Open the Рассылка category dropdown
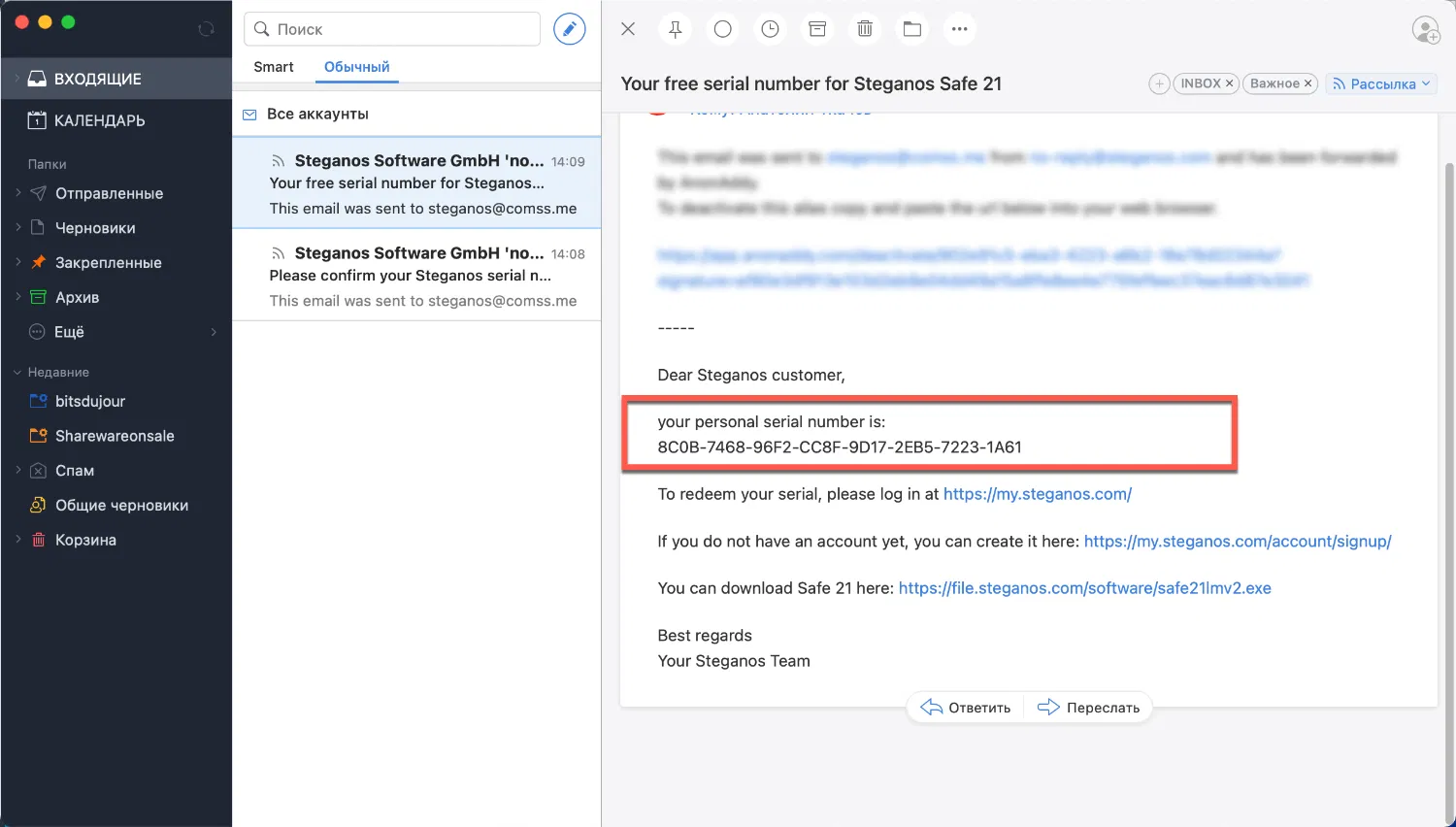The image size is (1456, 827). tap(1381, 83)
